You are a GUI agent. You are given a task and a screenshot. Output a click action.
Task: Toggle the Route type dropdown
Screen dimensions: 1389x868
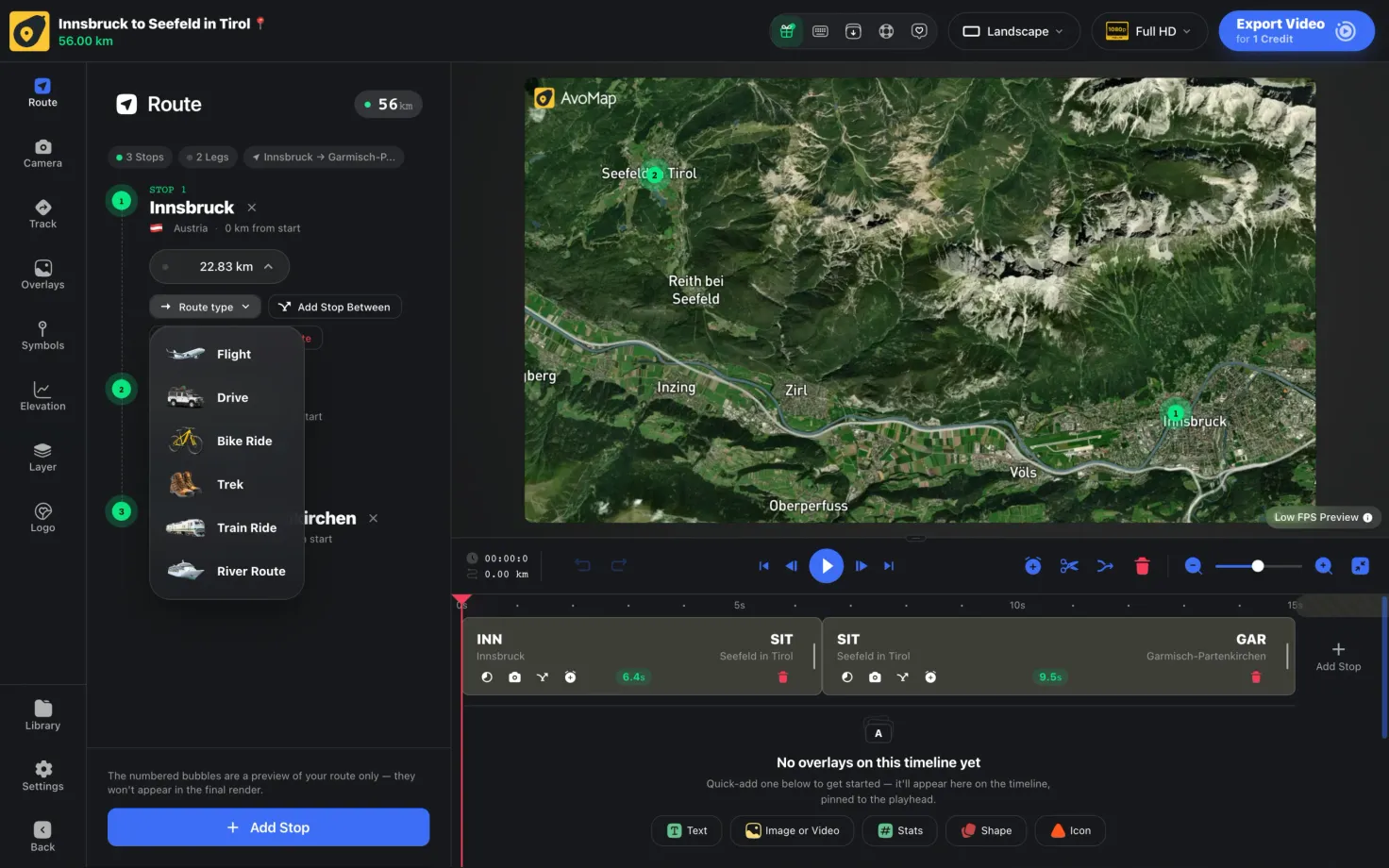(205, 307)
